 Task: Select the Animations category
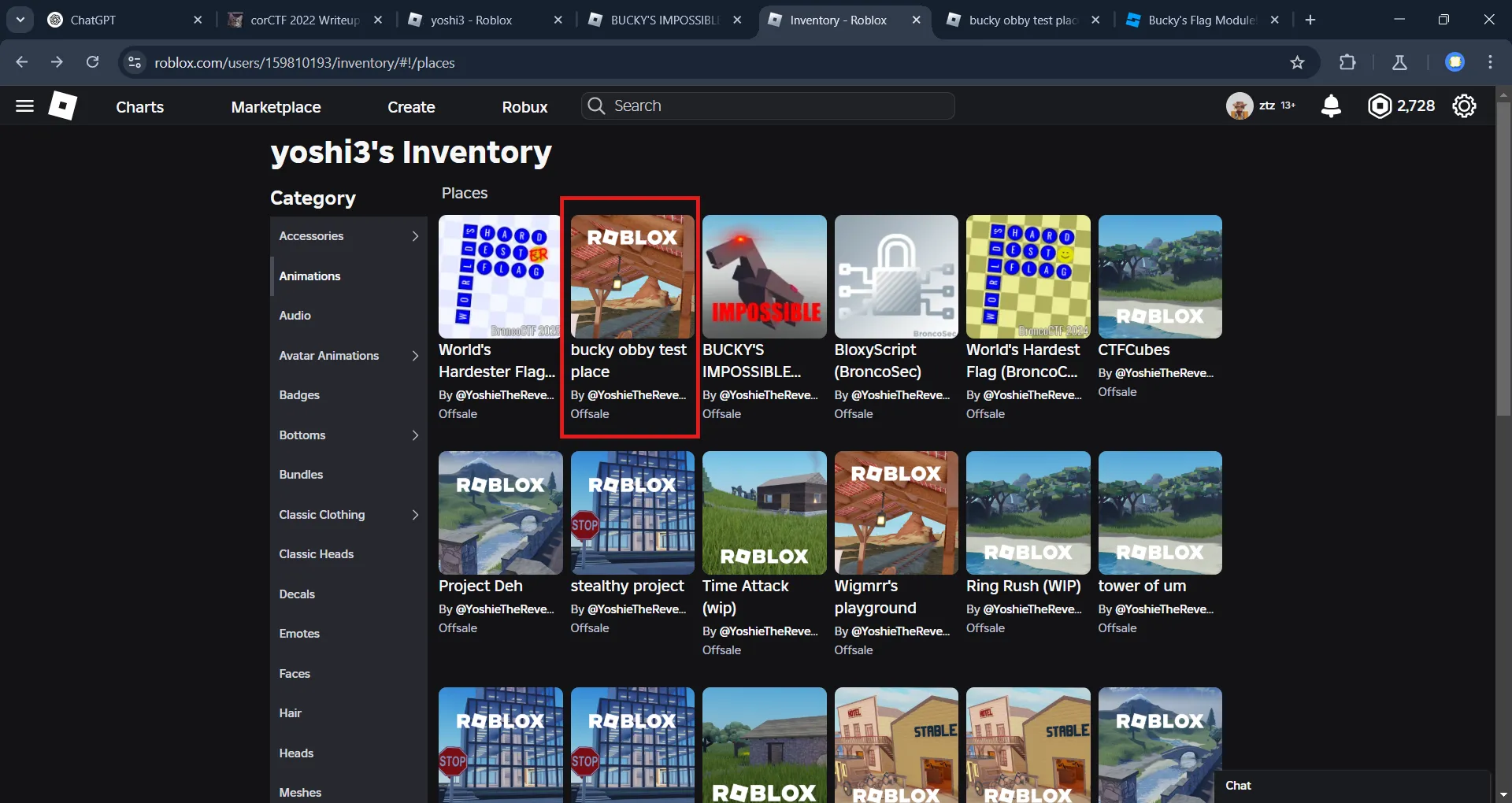(x=348, y=276)
